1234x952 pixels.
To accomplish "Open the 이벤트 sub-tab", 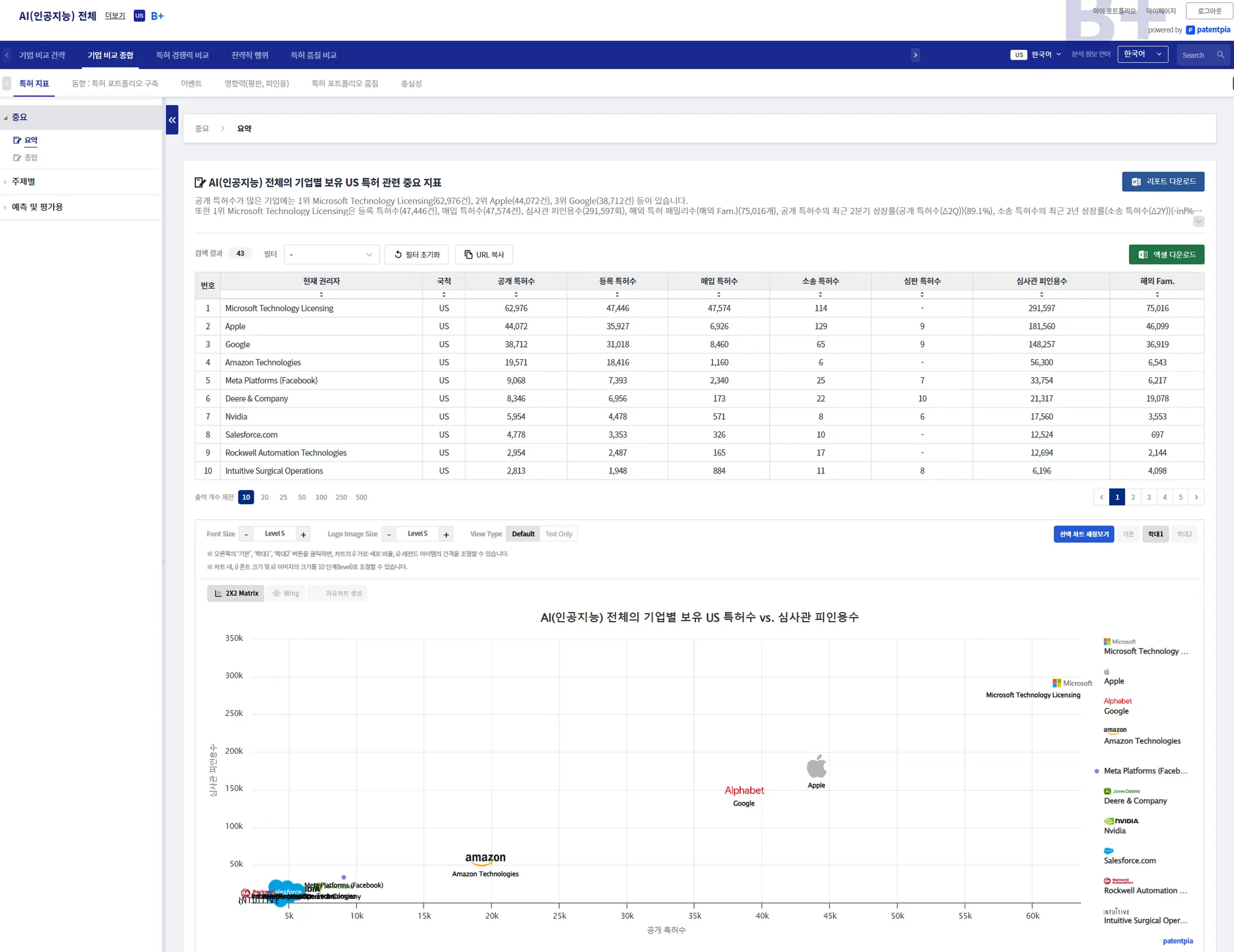I will (191, 83).
